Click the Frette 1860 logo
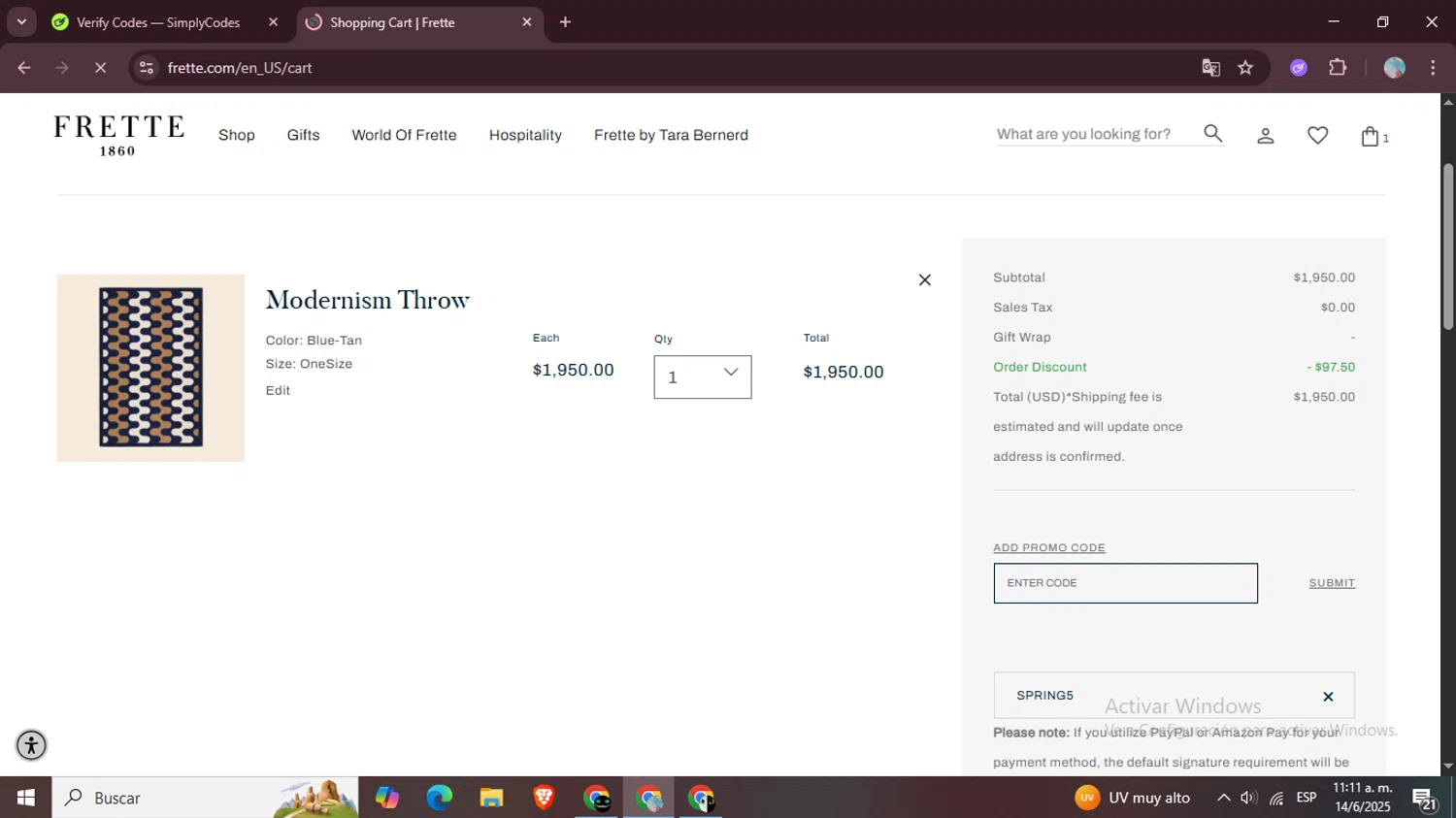The image size is (1456, 818). tap(118, 136)
